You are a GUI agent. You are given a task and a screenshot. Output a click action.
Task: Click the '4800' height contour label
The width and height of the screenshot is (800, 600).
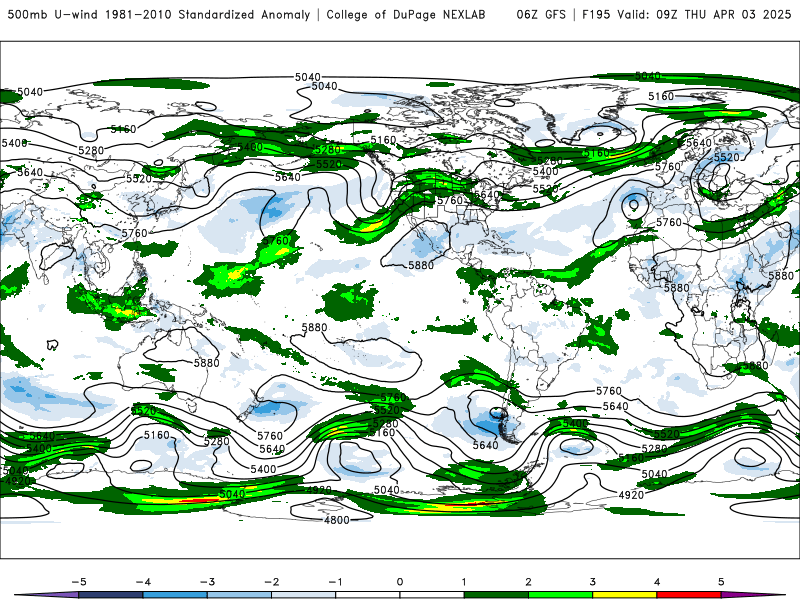click(x=337, y=520)
